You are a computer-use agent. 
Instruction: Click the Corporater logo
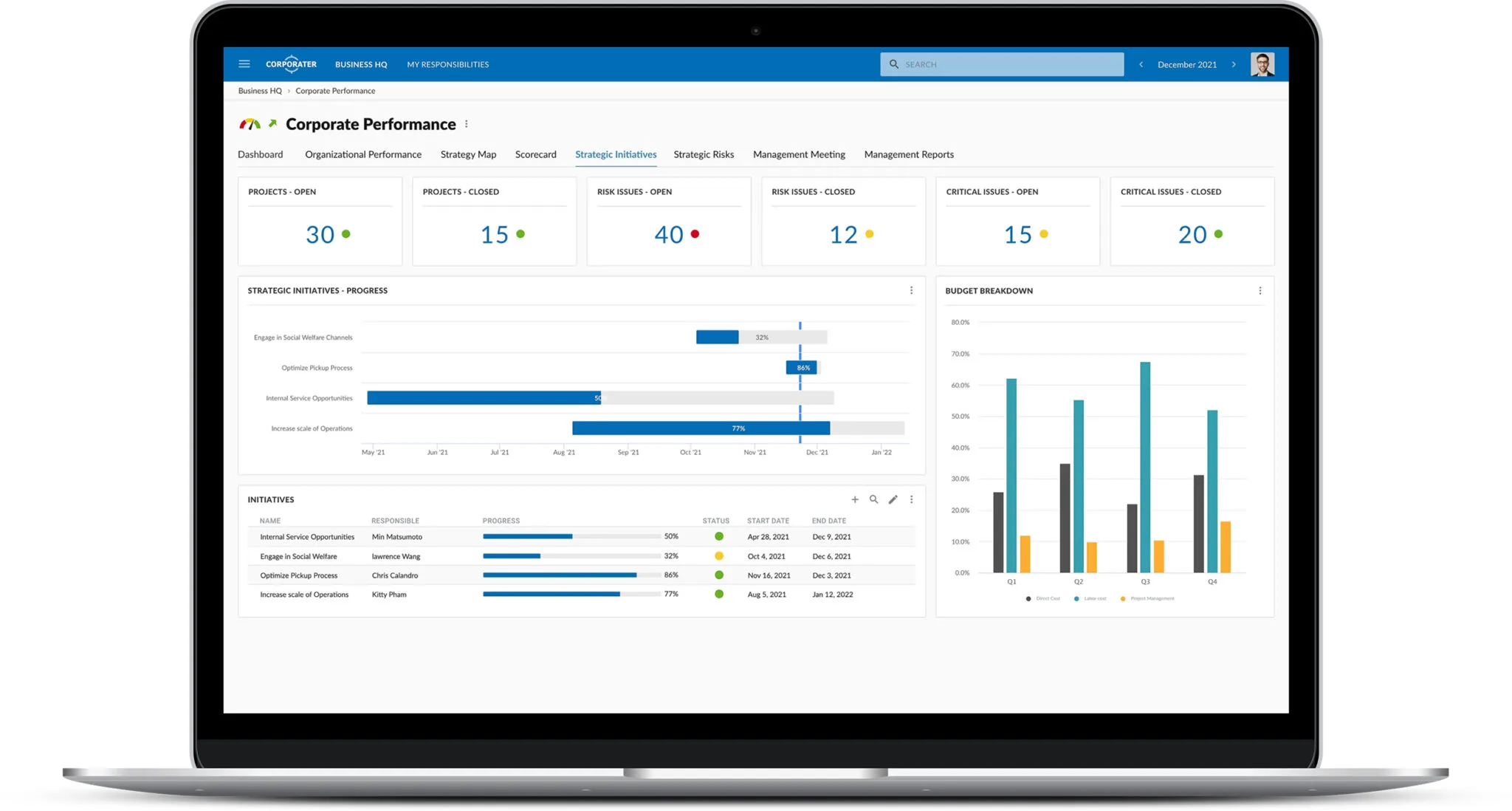coord(291,64)
